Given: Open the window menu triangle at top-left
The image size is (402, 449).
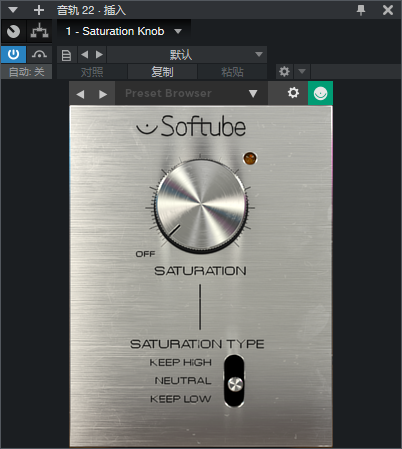Looking at the screenshot, I should pyautogui.click(x=13, y=10).
